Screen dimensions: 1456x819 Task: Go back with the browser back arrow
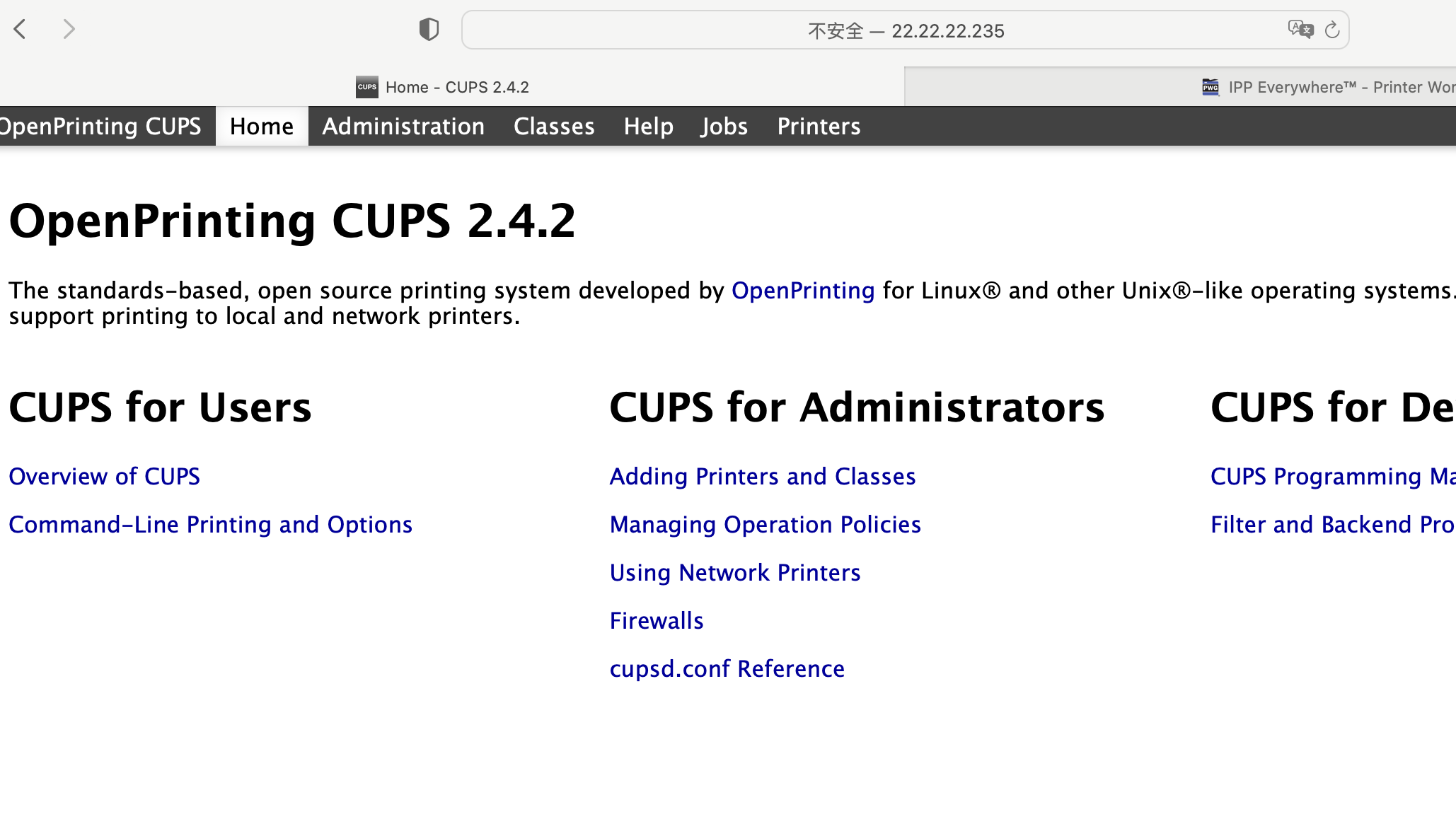tap(21, 29)
